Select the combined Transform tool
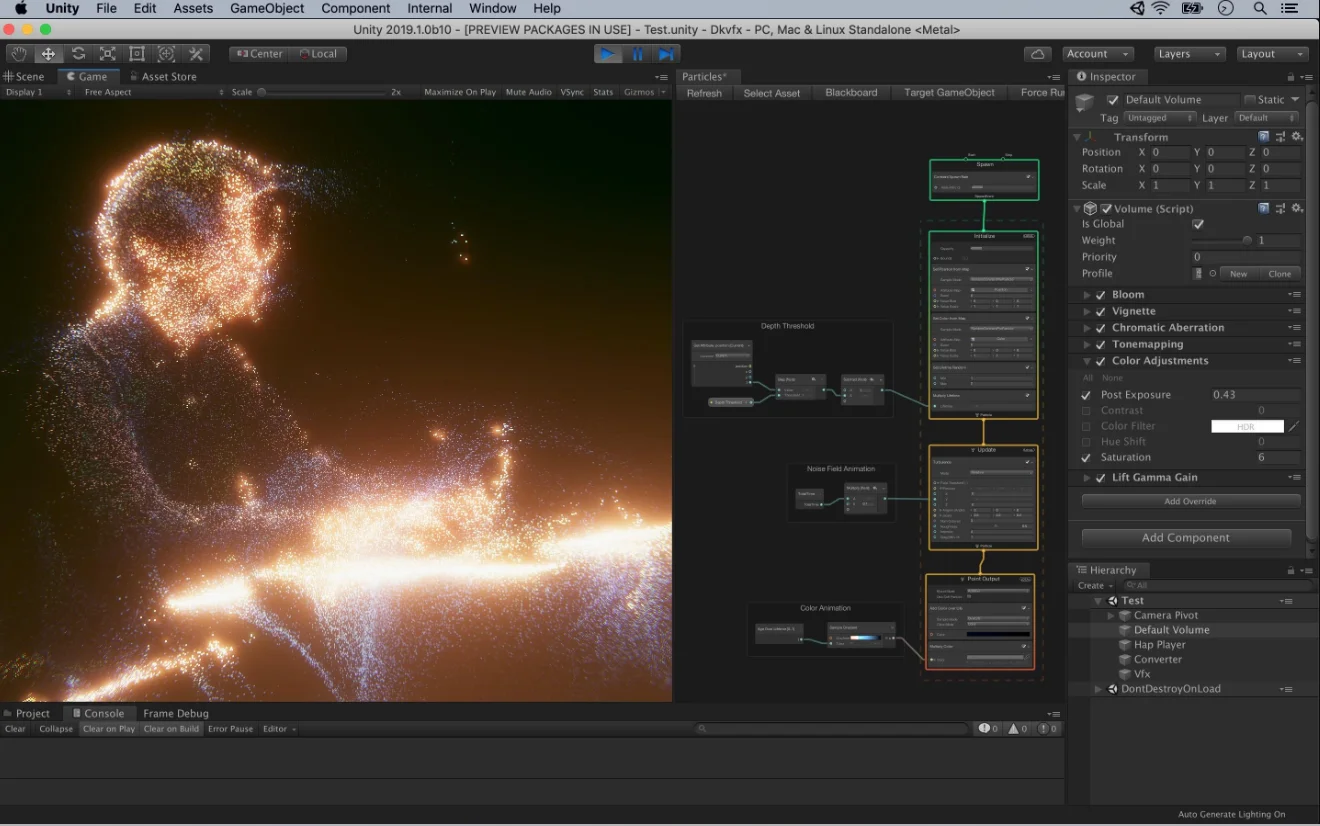The height and width of the screenshot is (826, 1320). (166, 54)
